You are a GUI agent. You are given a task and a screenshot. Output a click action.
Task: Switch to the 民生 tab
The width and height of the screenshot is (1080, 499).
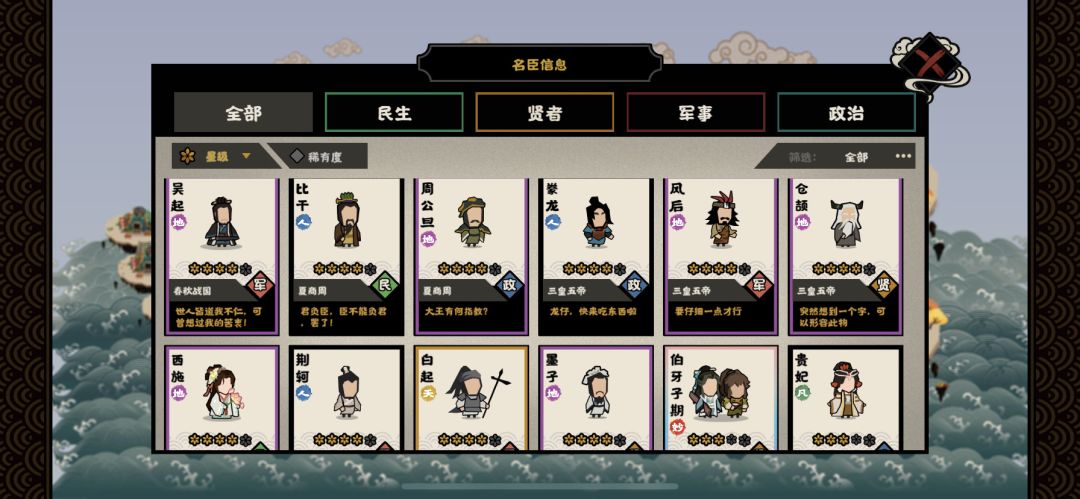pos(394,112)
